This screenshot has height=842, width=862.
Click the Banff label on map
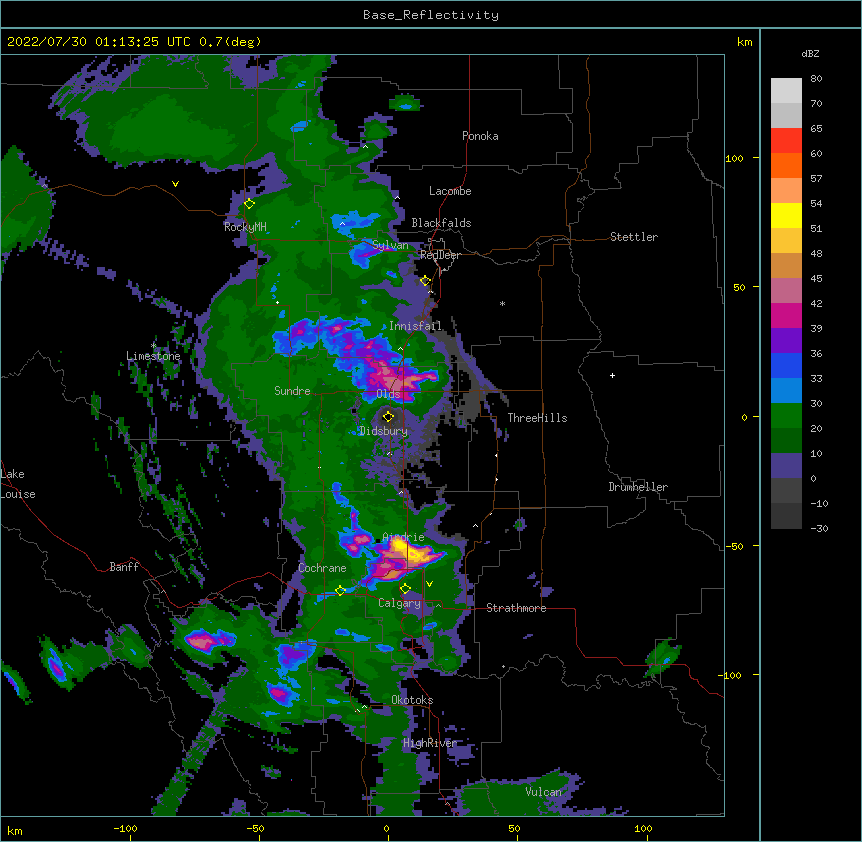point(124,567)
